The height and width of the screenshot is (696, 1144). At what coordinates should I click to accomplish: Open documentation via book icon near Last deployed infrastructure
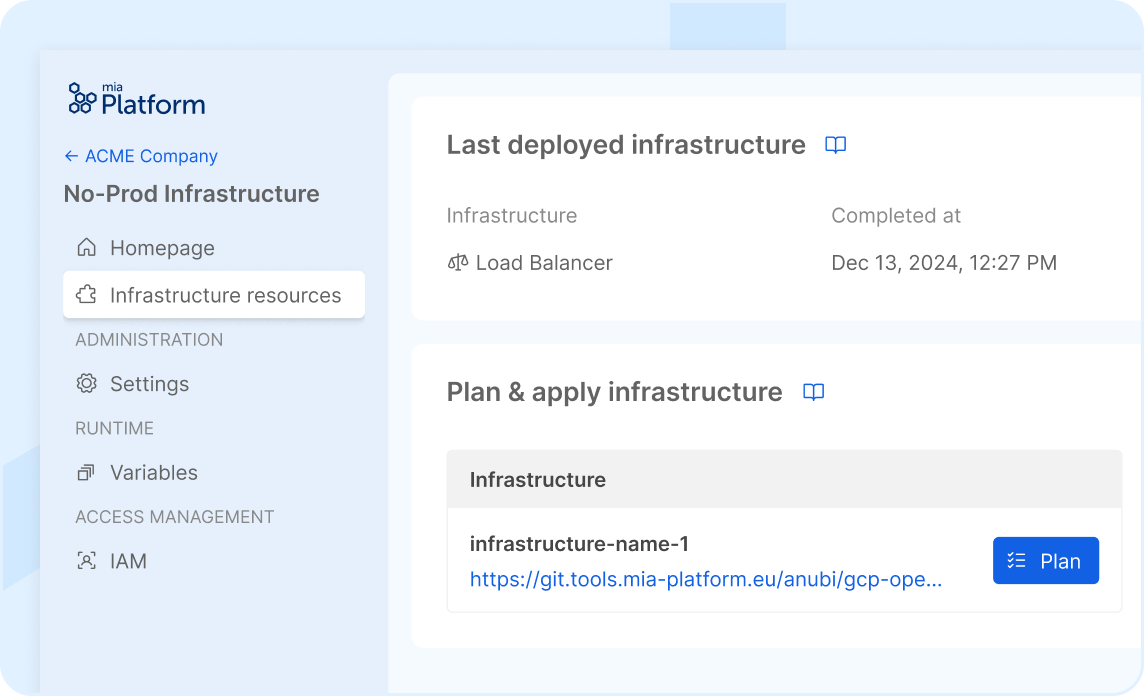point(835,145)
